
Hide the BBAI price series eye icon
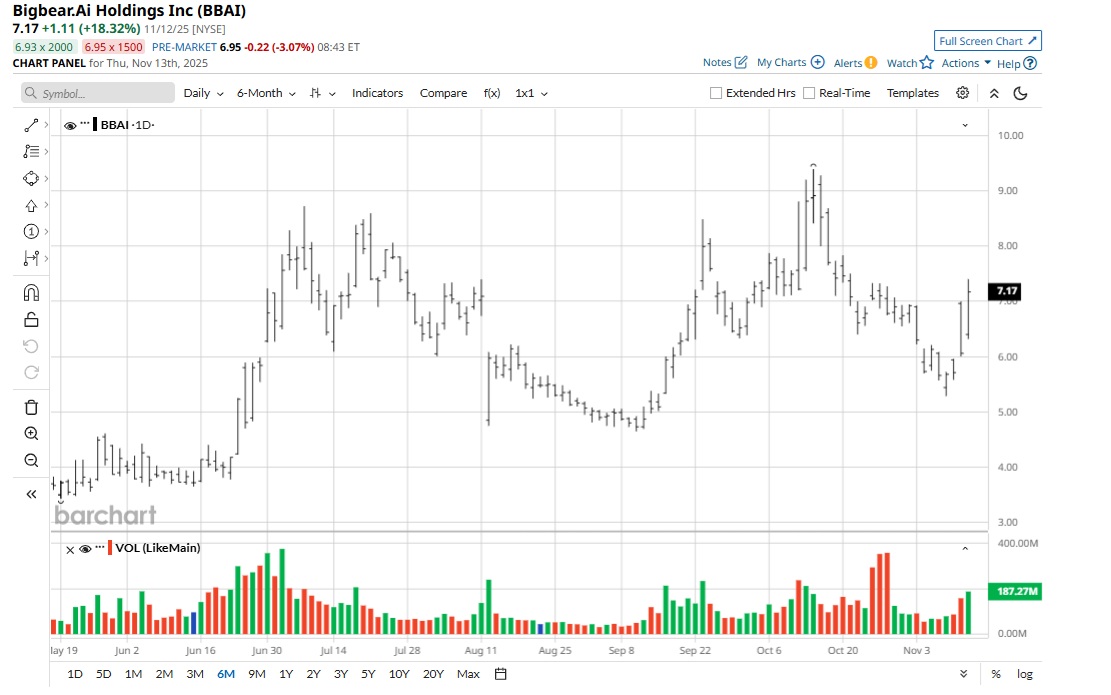click(x=69, y=125)
